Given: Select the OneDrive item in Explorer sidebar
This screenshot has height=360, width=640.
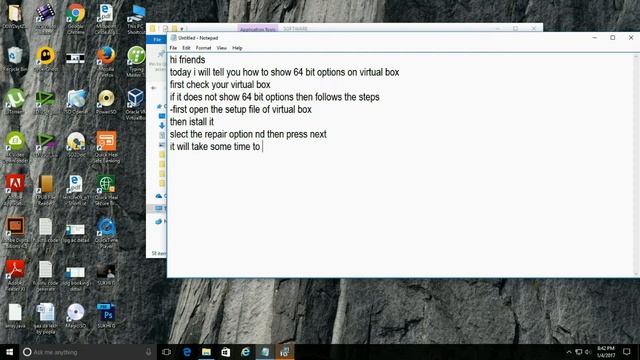Looking at the screenshot, I should tap(160, 196).
